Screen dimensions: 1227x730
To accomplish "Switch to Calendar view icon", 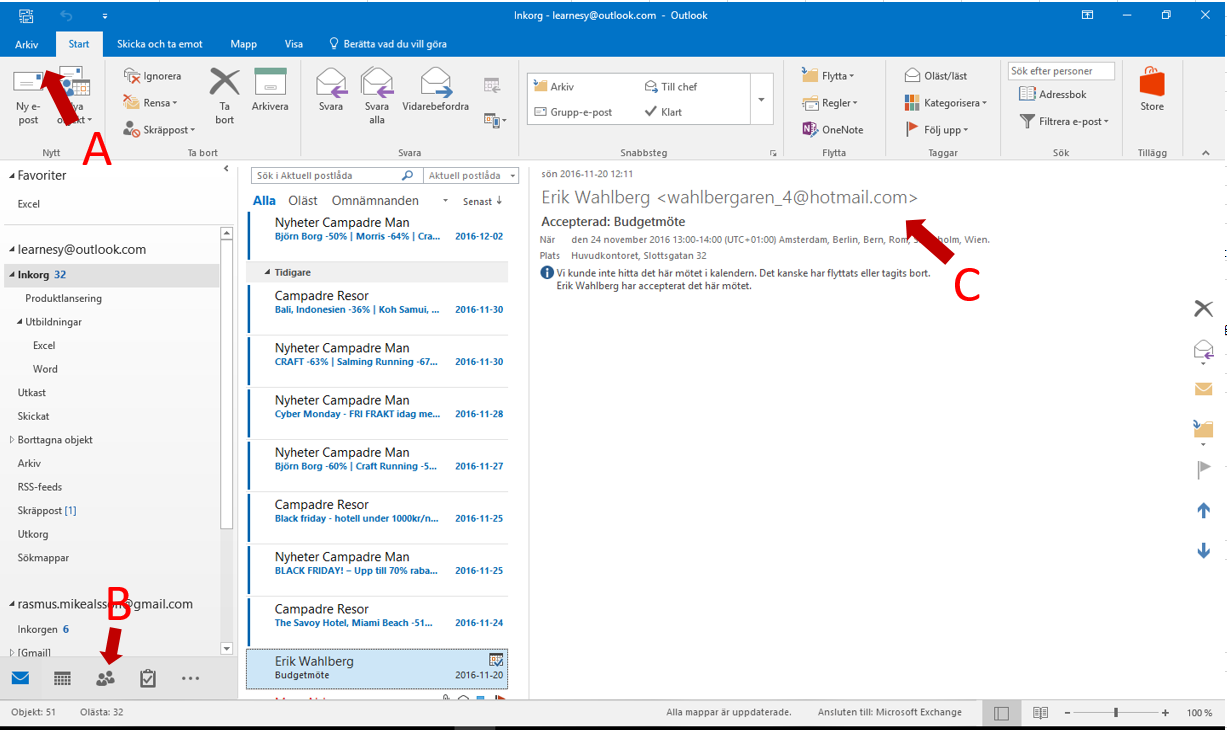I will 62,679.
